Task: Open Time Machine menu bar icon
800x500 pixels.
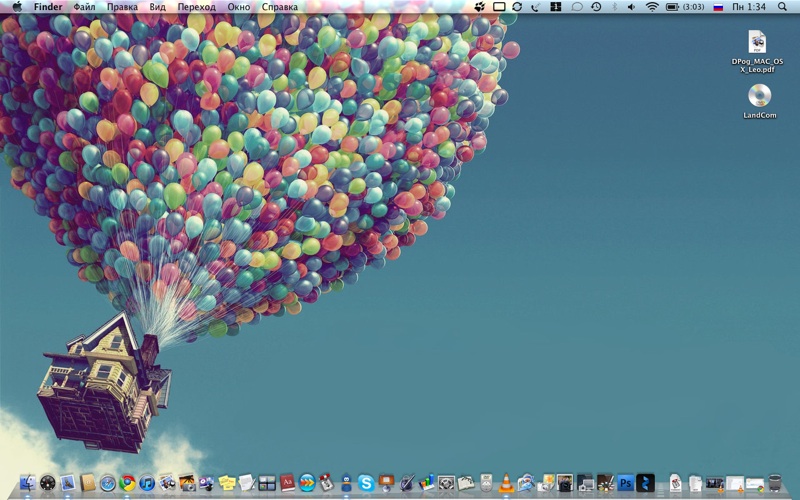Action: click(596, 7)
